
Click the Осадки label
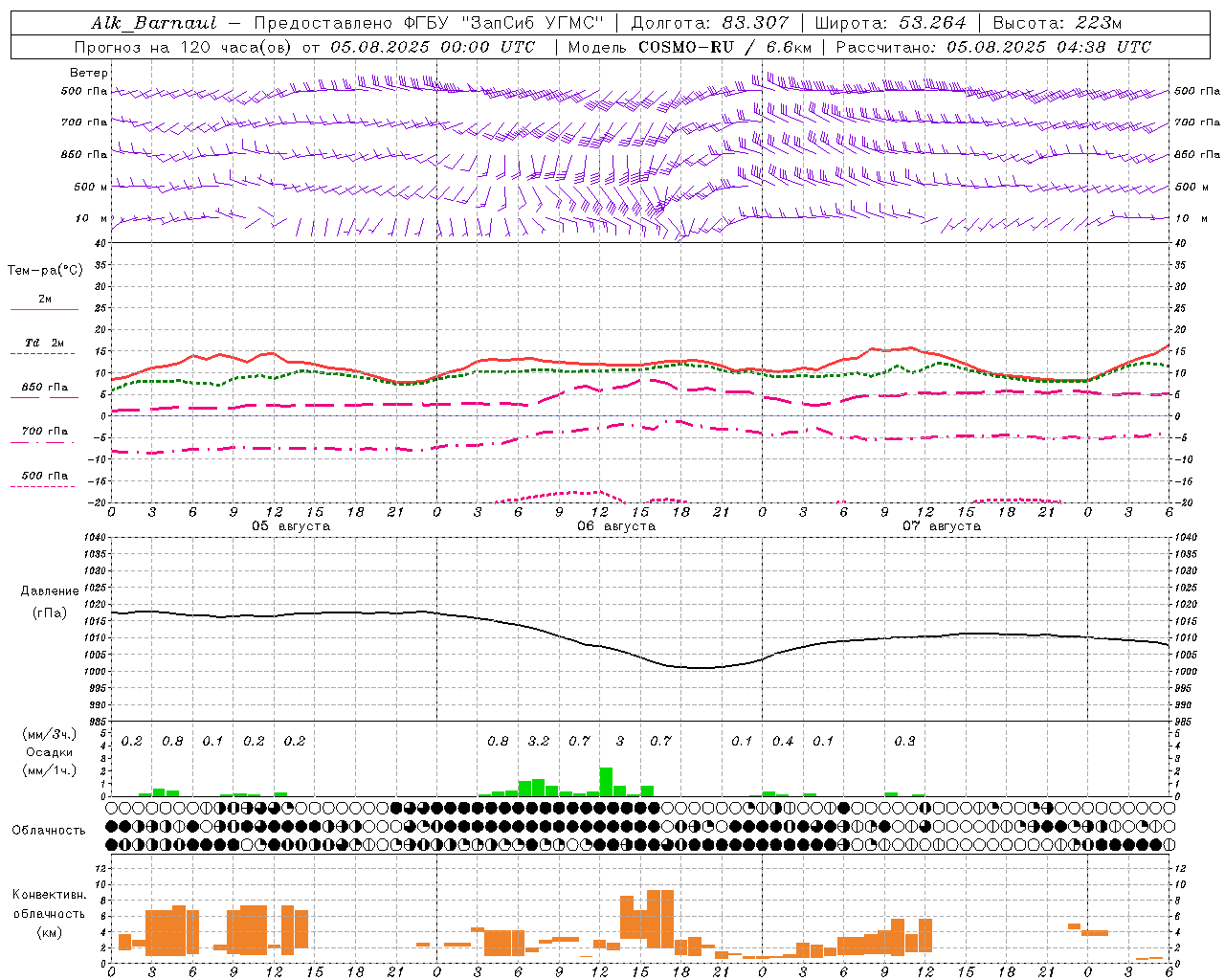click(50, 752)
